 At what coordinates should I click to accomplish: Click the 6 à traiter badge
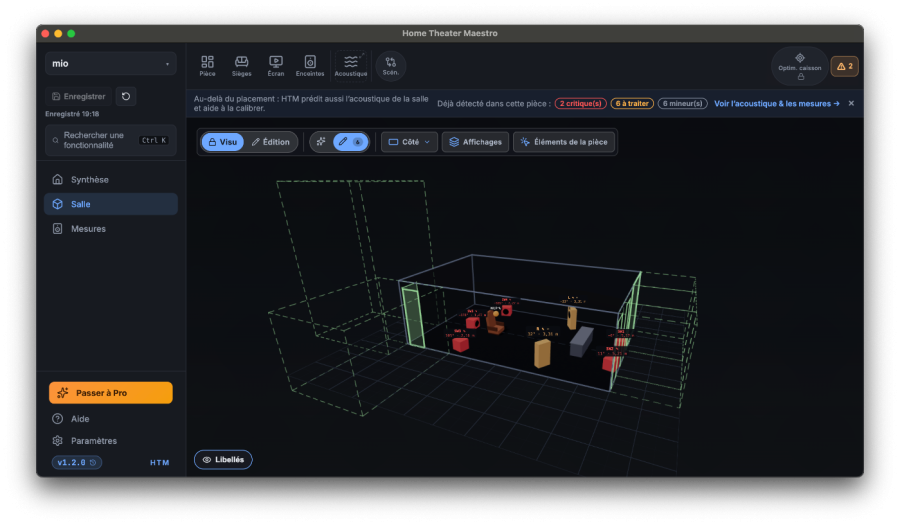point(632,103)
